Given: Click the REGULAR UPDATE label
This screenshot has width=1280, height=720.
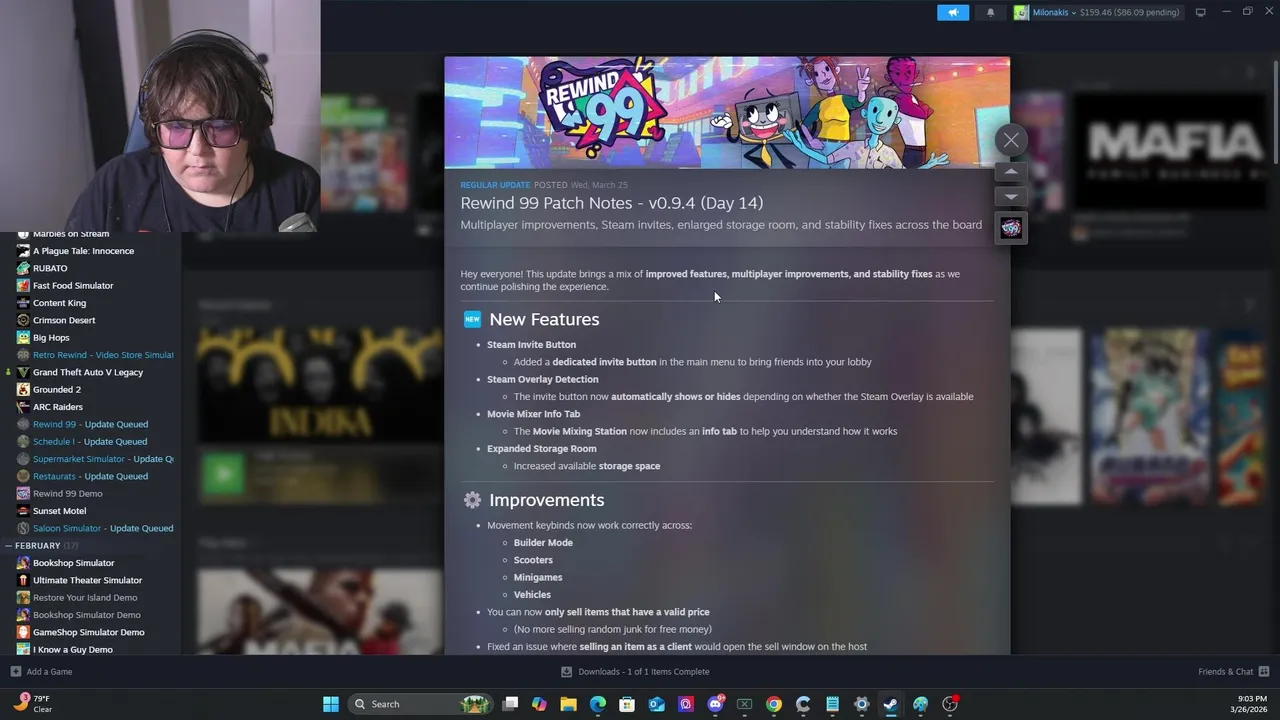Looking at the screenshot, I should coord(495,185).
